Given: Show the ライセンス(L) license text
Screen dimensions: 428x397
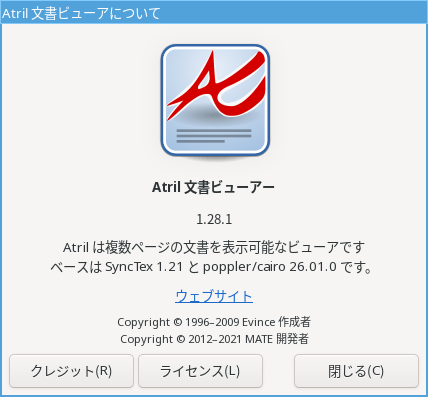Looking at the screenshot, I should (x=200, y=371).
